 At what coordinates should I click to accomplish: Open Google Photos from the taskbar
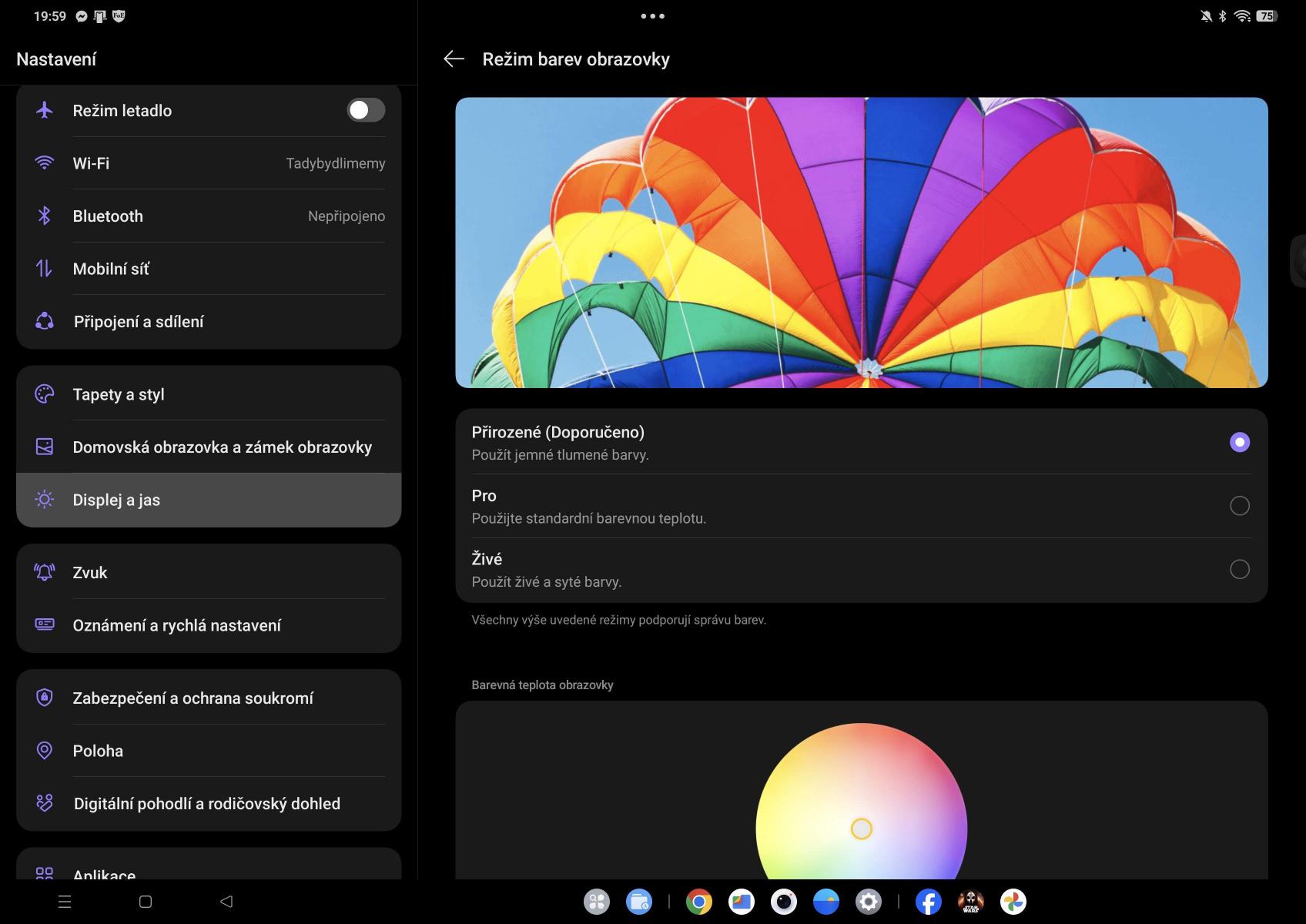coord(1013,901)
